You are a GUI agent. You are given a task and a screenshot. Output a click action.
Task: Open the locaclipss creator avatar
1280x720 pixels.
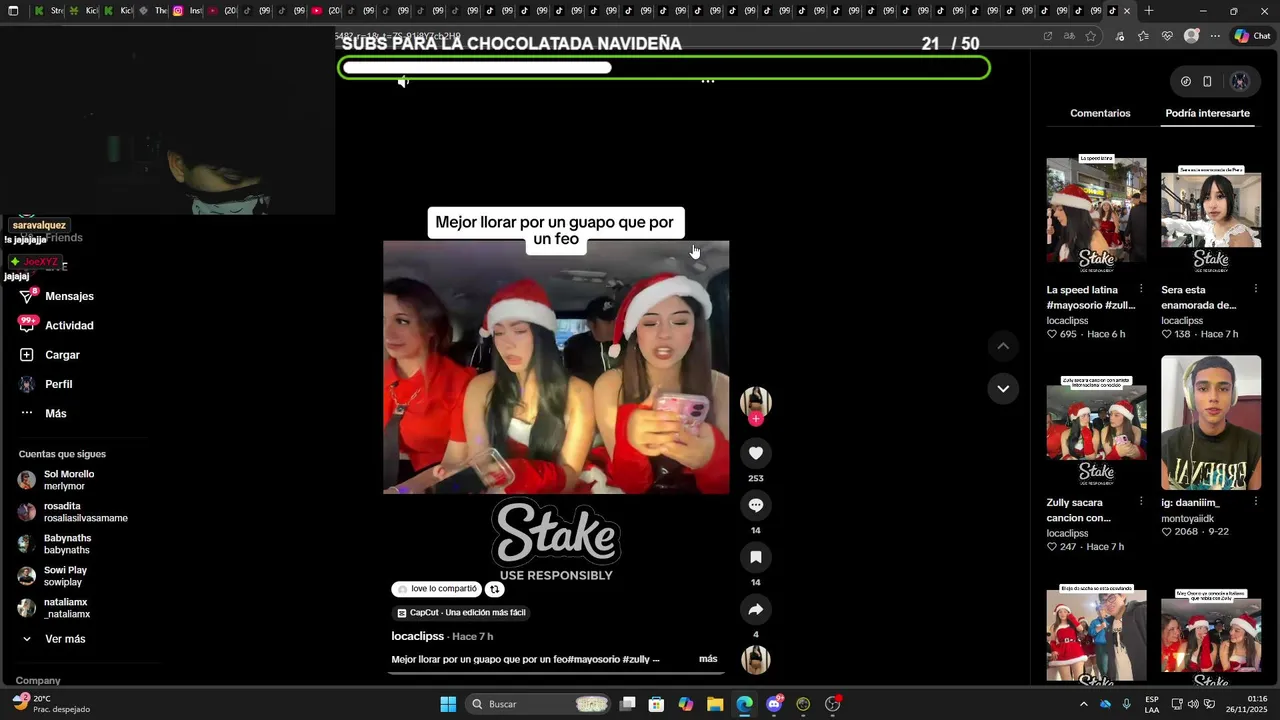tap(756, 401)
